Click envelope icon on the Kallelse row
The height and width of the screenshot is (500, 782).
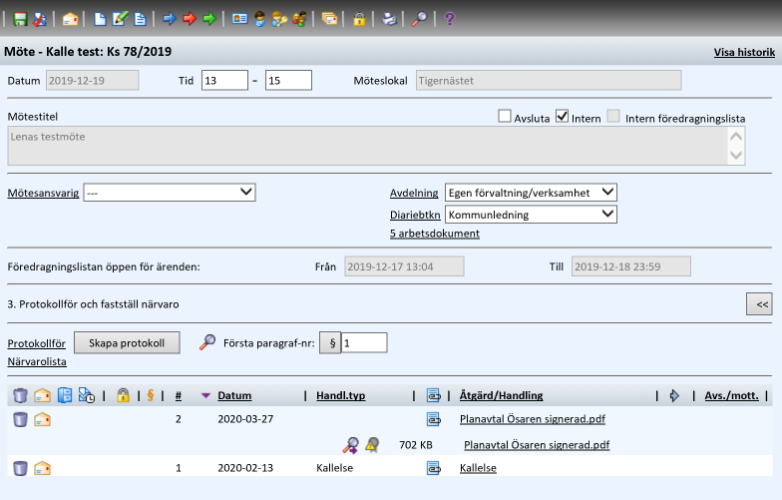tap(42, 468)
